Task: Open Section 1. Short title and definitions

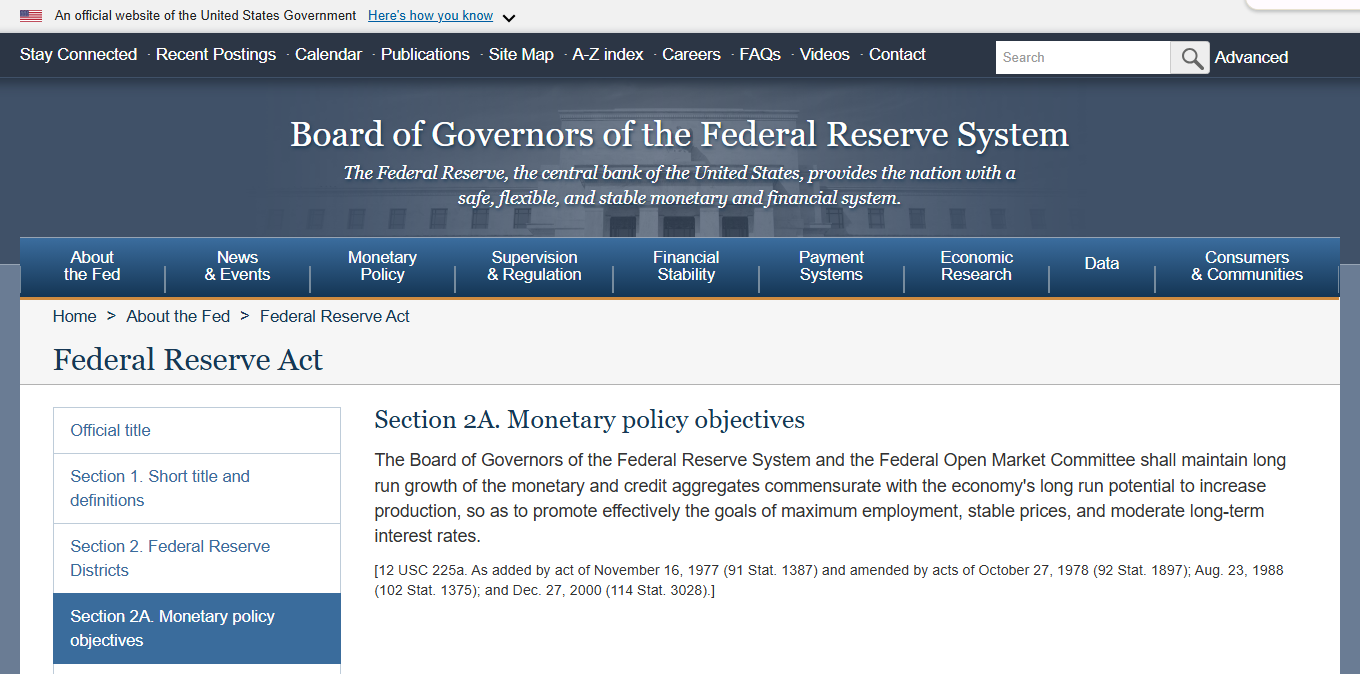Action: pos(197,488)
